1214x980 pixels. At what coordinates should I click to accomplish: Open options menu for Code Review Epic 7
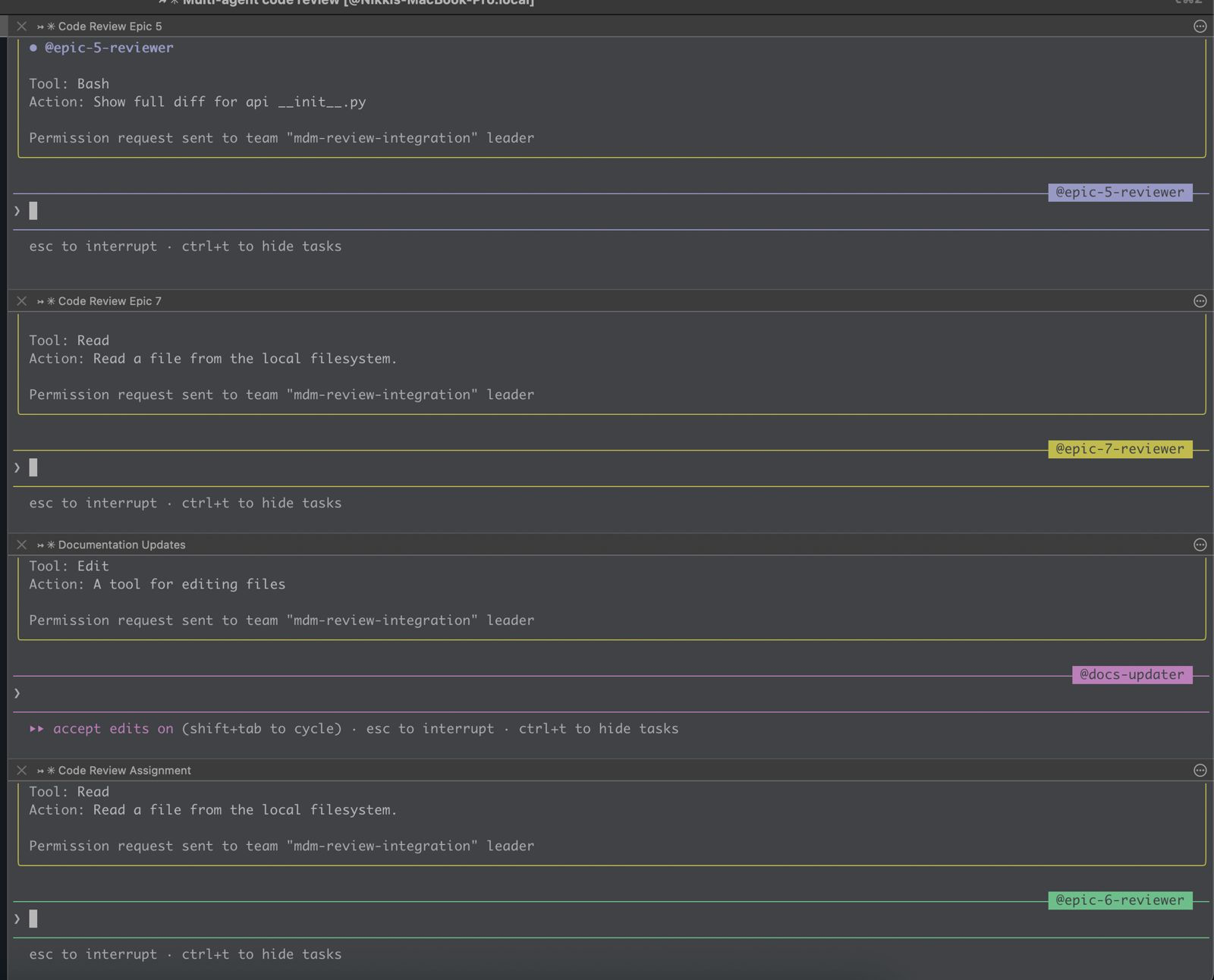[x=1200, y=301]
